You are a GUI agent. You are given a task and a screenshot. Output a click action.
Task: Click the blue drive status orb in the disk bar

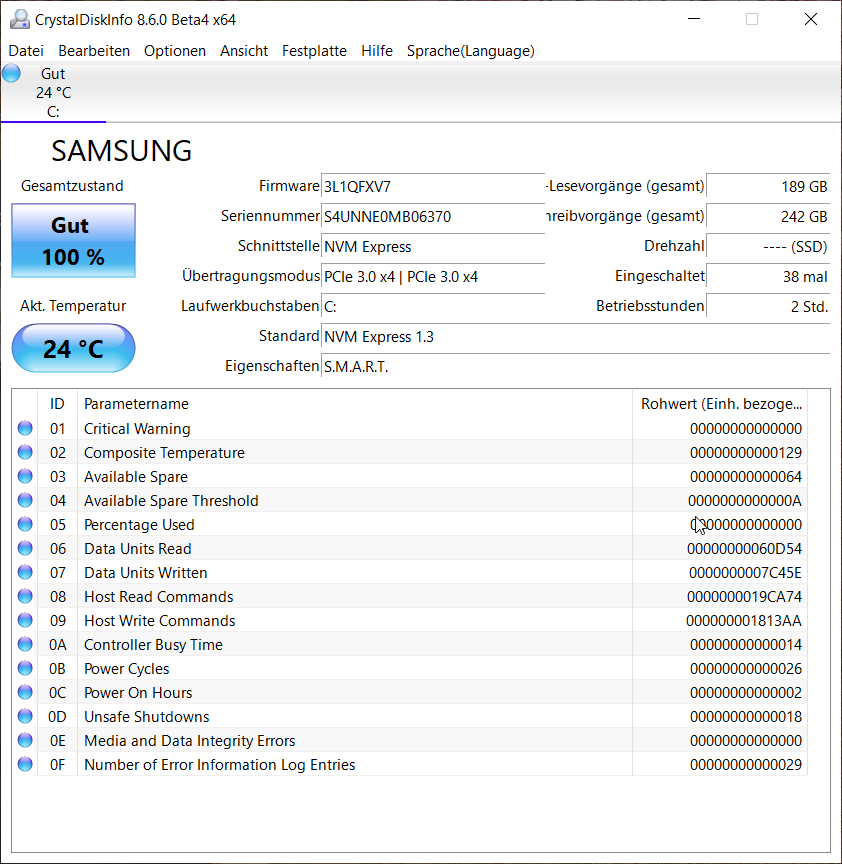(11, 73)
